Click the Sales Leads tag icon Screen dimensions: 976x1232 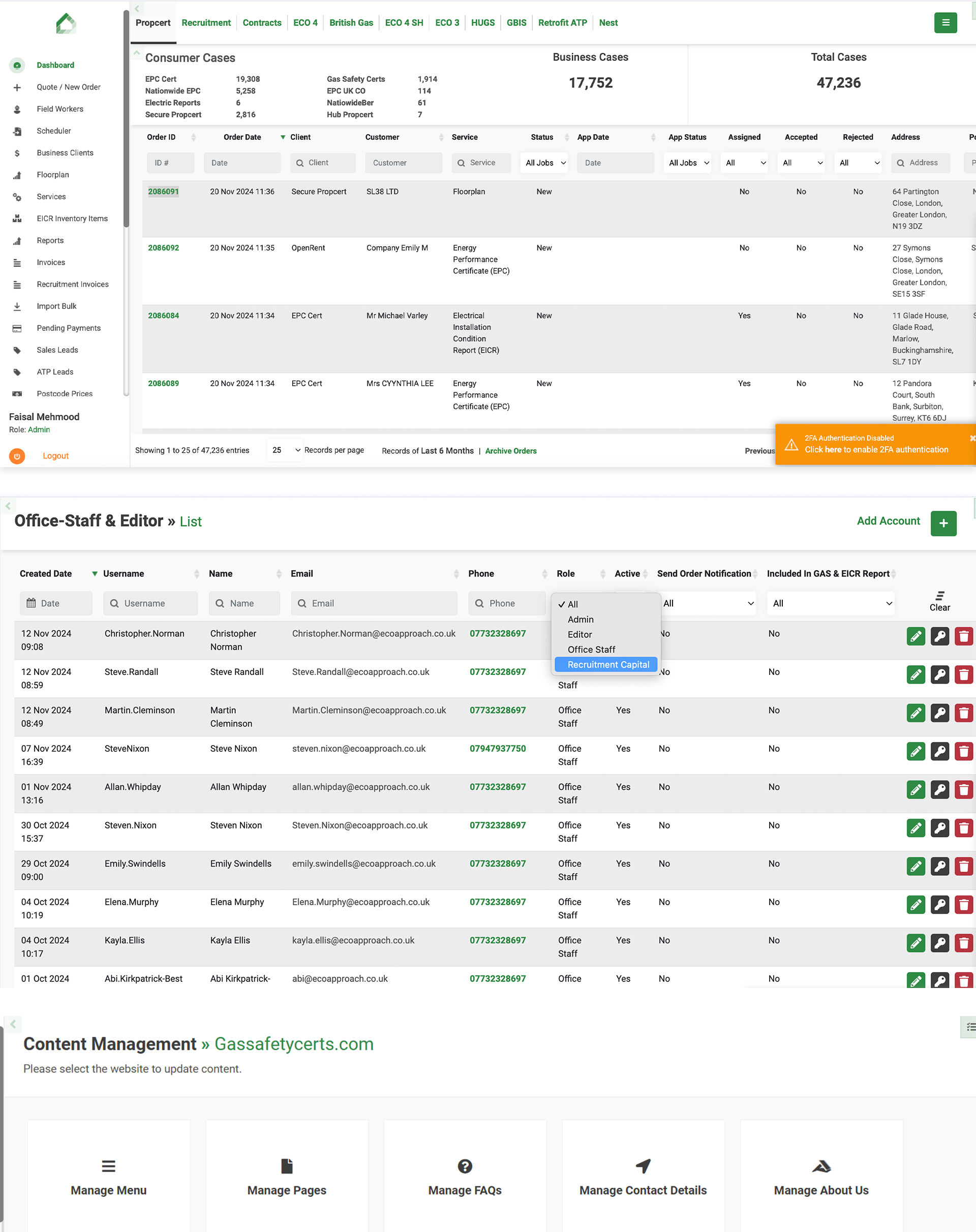(x=17, y=350)
